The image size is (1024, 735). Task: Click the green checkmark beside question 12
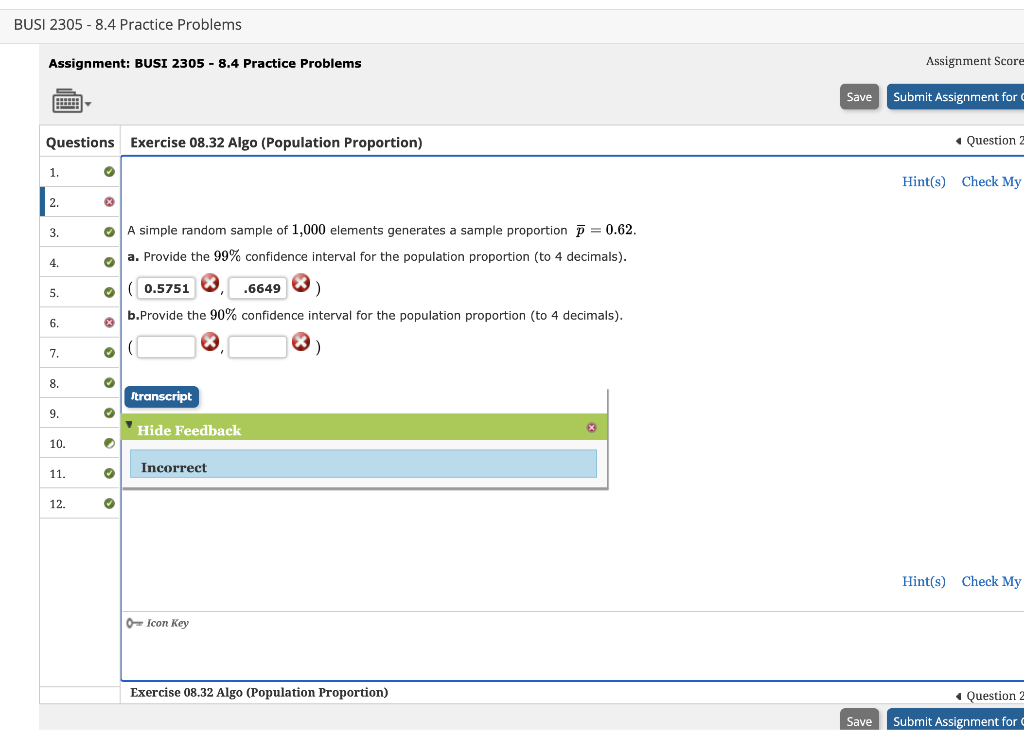pos(108,503)
